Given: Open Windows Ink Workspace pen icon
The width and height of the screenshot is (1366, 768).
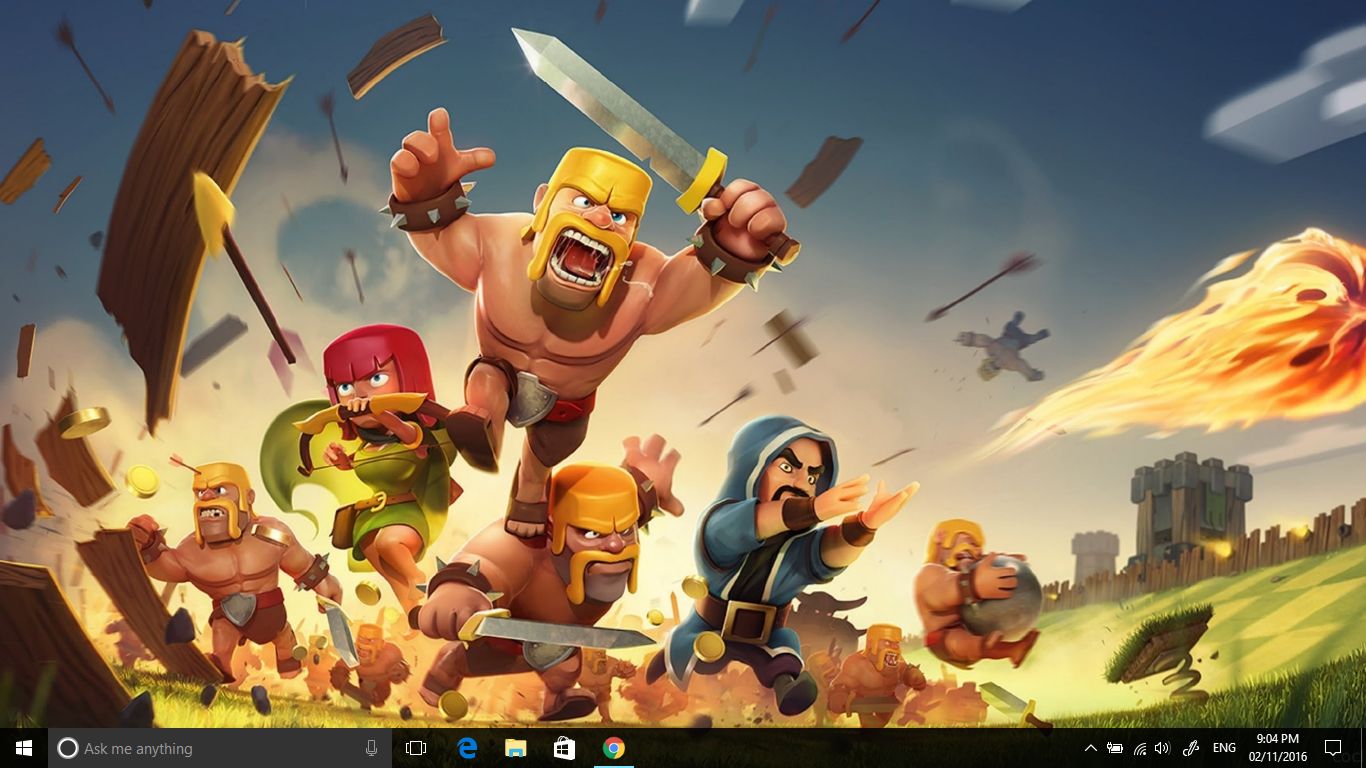Looking at the screenshot, I should tap(1190, 748).
